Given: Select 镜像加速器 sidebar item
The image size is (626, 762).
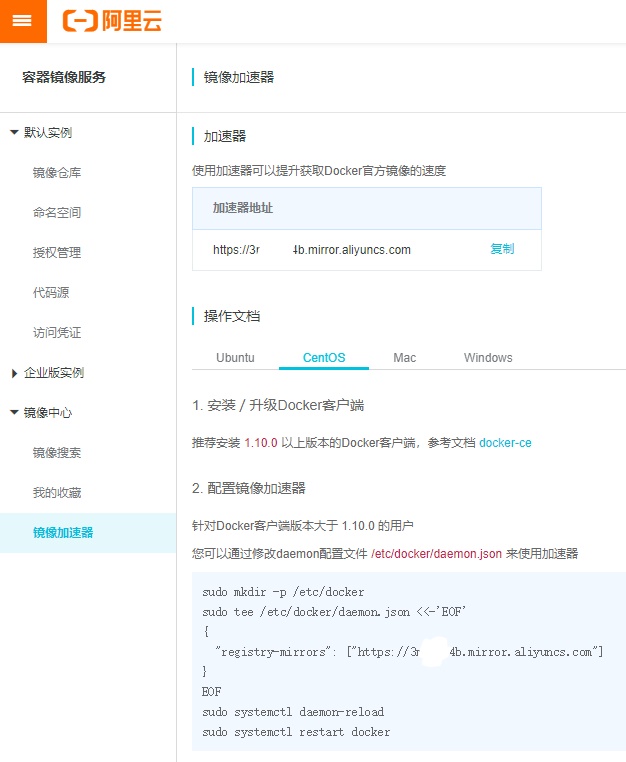Looking at the screenshot, I should pos(88,533).
